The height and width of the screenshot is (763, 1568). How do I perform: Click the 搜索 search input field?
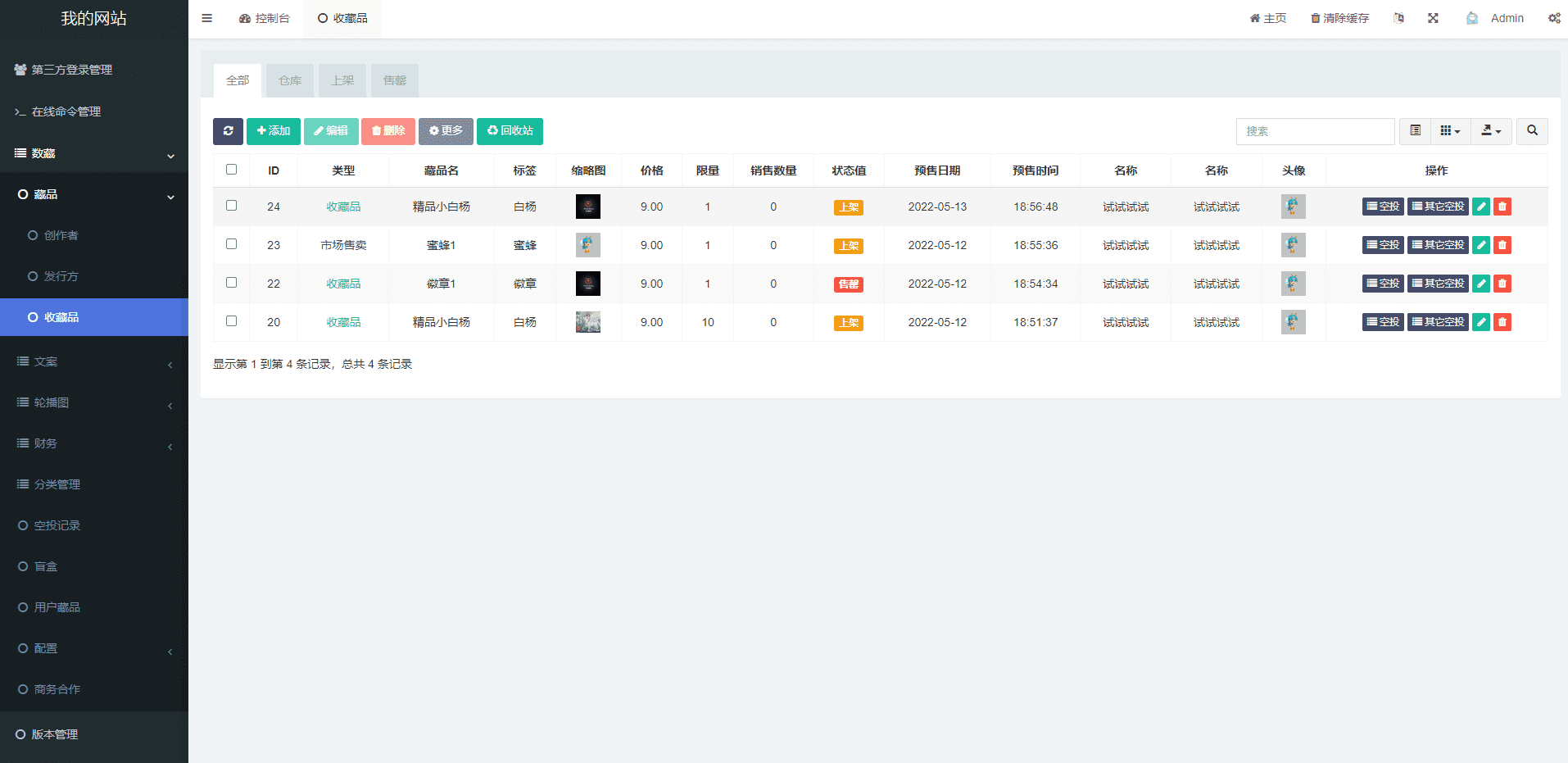(x=1314, y=131)
